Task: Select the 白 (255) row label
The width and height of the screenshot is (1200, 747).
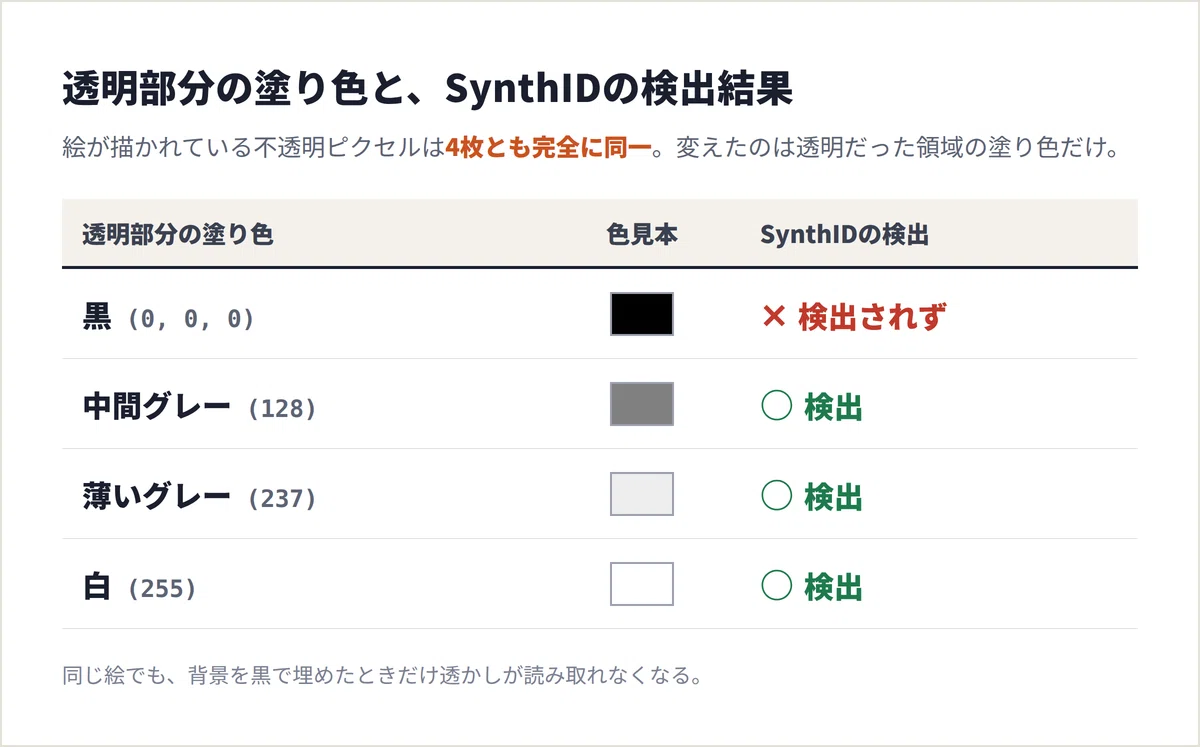Action: point(139,587)
